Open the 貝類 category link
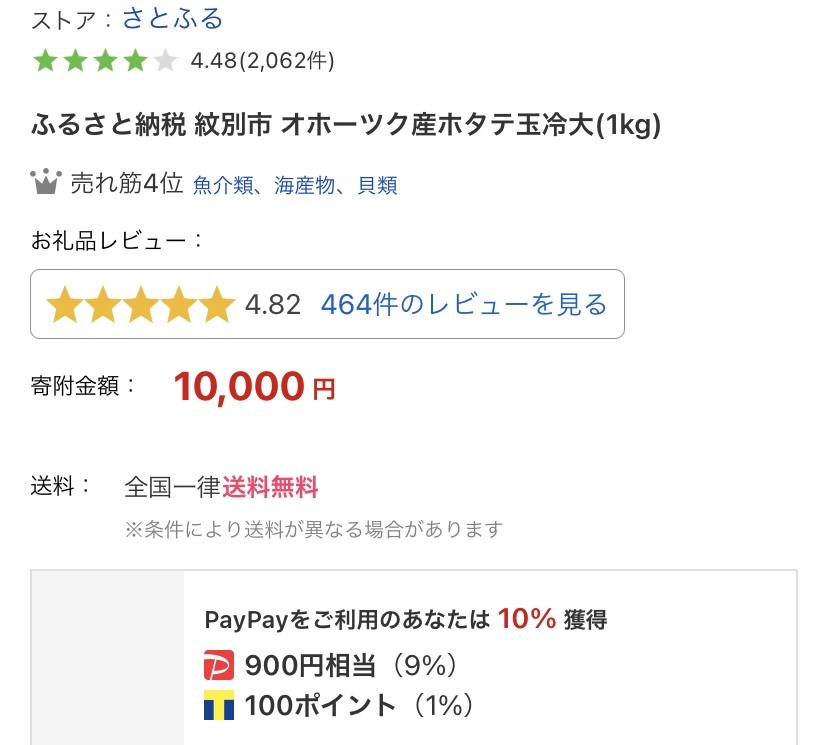This screenshot has width=828, height=745. 377,185
